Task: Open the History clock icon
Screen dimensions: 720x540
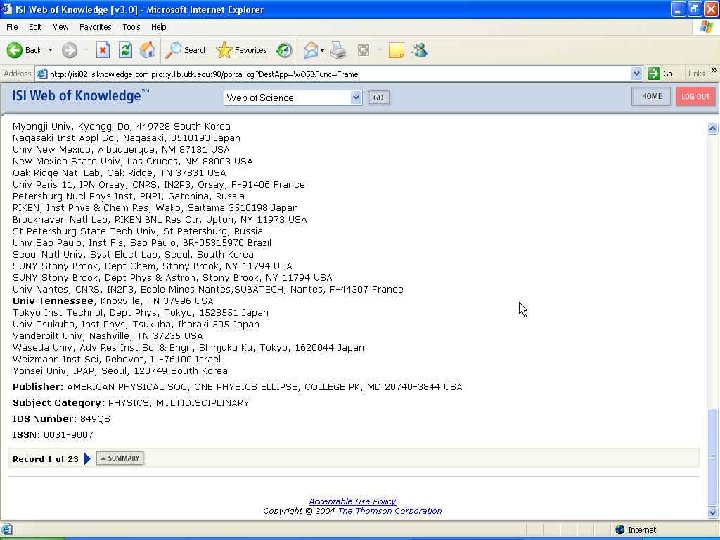Action: coord(284,50)
